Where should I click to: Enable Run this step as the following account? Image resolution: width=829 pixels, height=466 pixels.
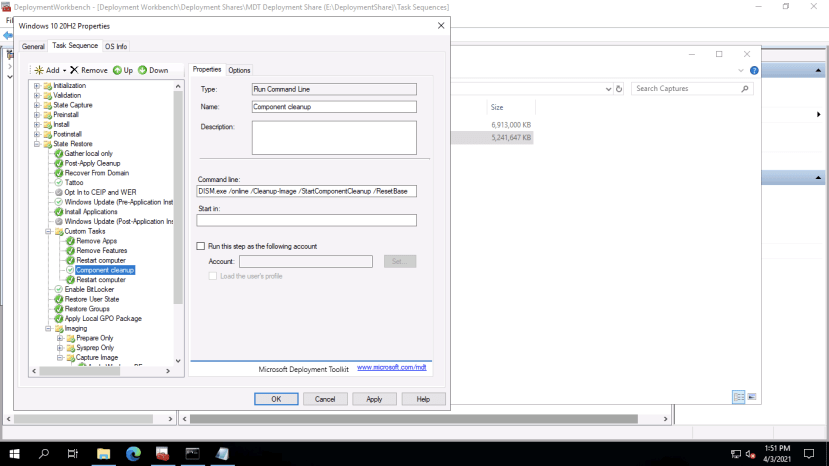tap(201, 246)
